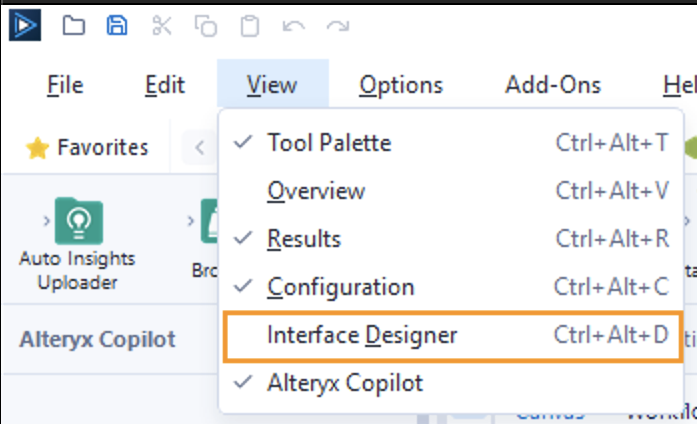Click the Undo arrow icon
697x424 pixels.
point(294,26)
